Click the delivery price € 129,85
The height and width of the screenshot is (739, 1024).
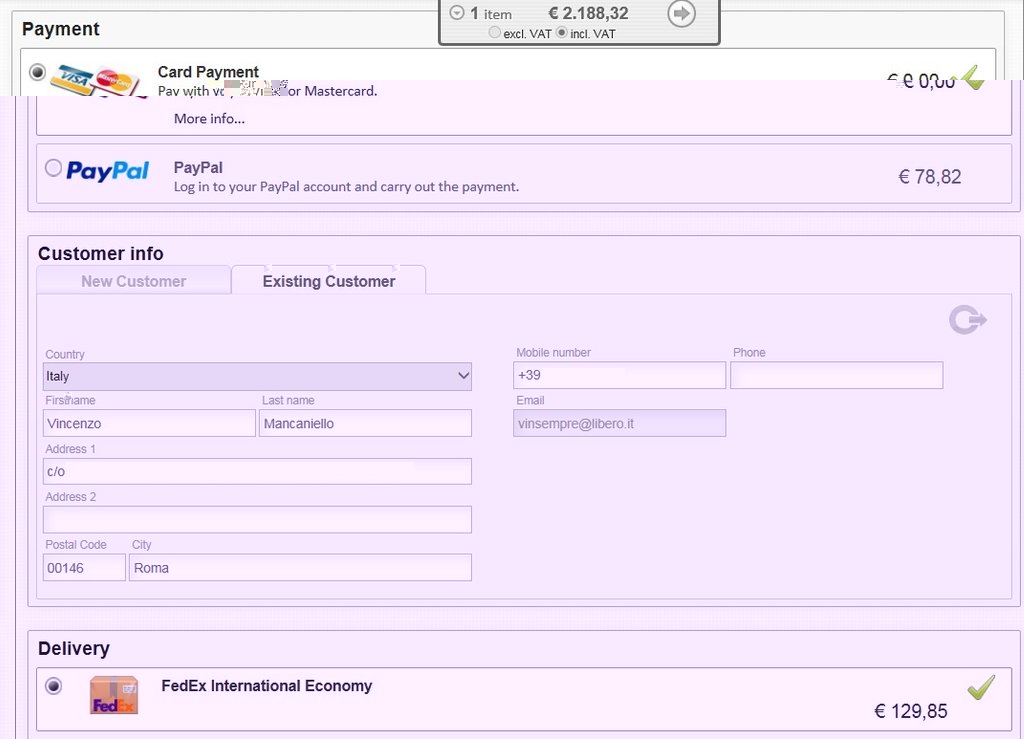coord(910,711)
